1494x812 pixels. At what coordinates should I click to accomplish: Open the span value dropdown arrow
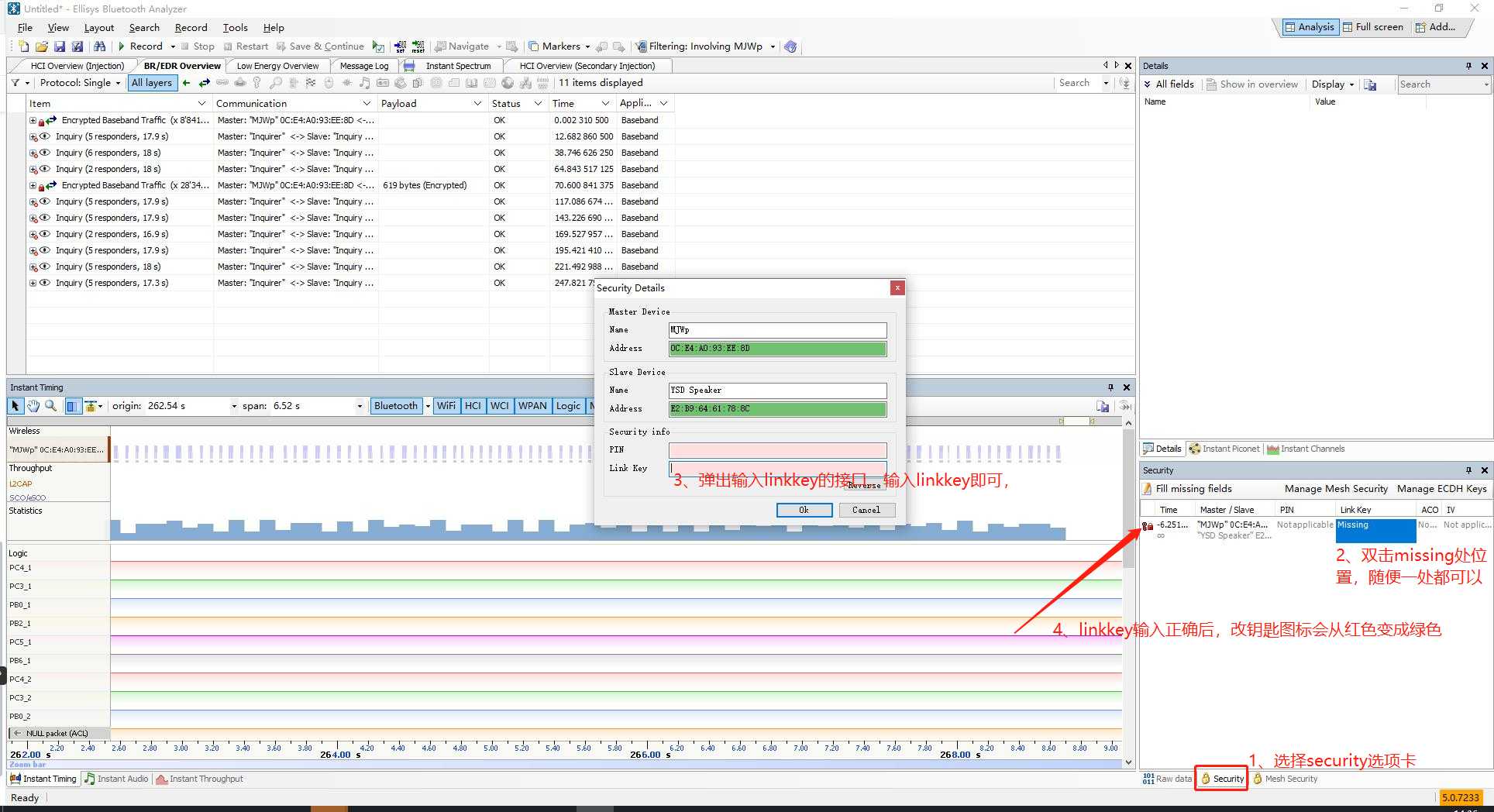(x=360, y=406)
